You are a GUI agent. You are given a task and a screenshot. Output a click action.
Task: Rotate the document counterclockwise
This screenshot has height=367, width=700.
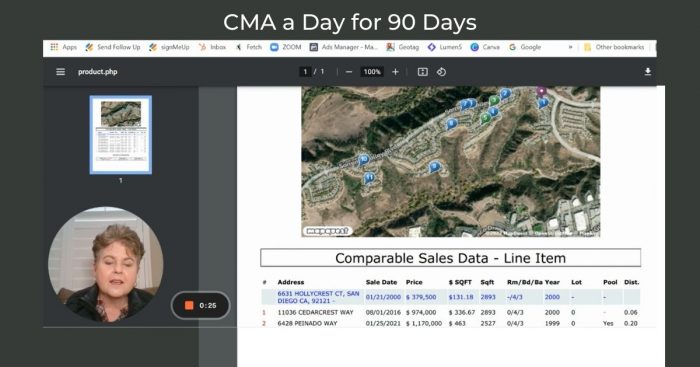(442, 72)
